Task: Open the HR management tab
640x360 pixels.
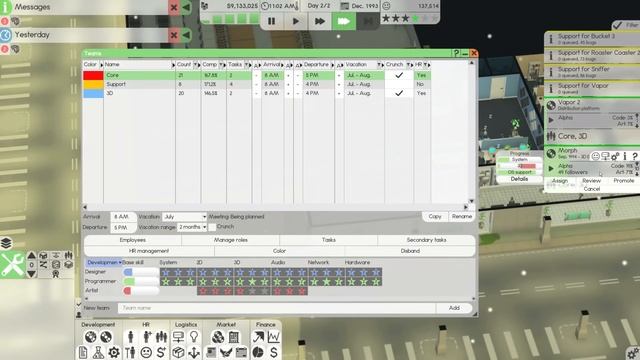Action: pyautogui.click(x=149, y=251)
